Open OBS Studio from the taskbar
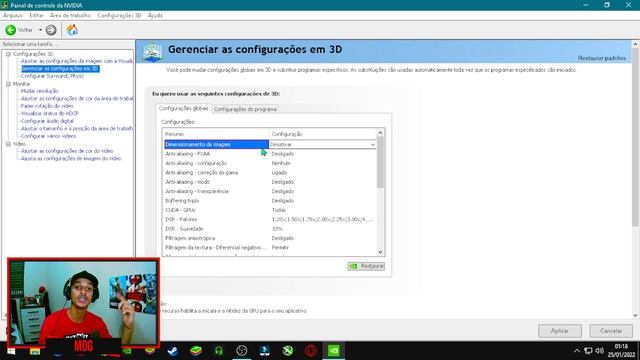This screenshot has width=640, height=360. click(x=242, y=351)
